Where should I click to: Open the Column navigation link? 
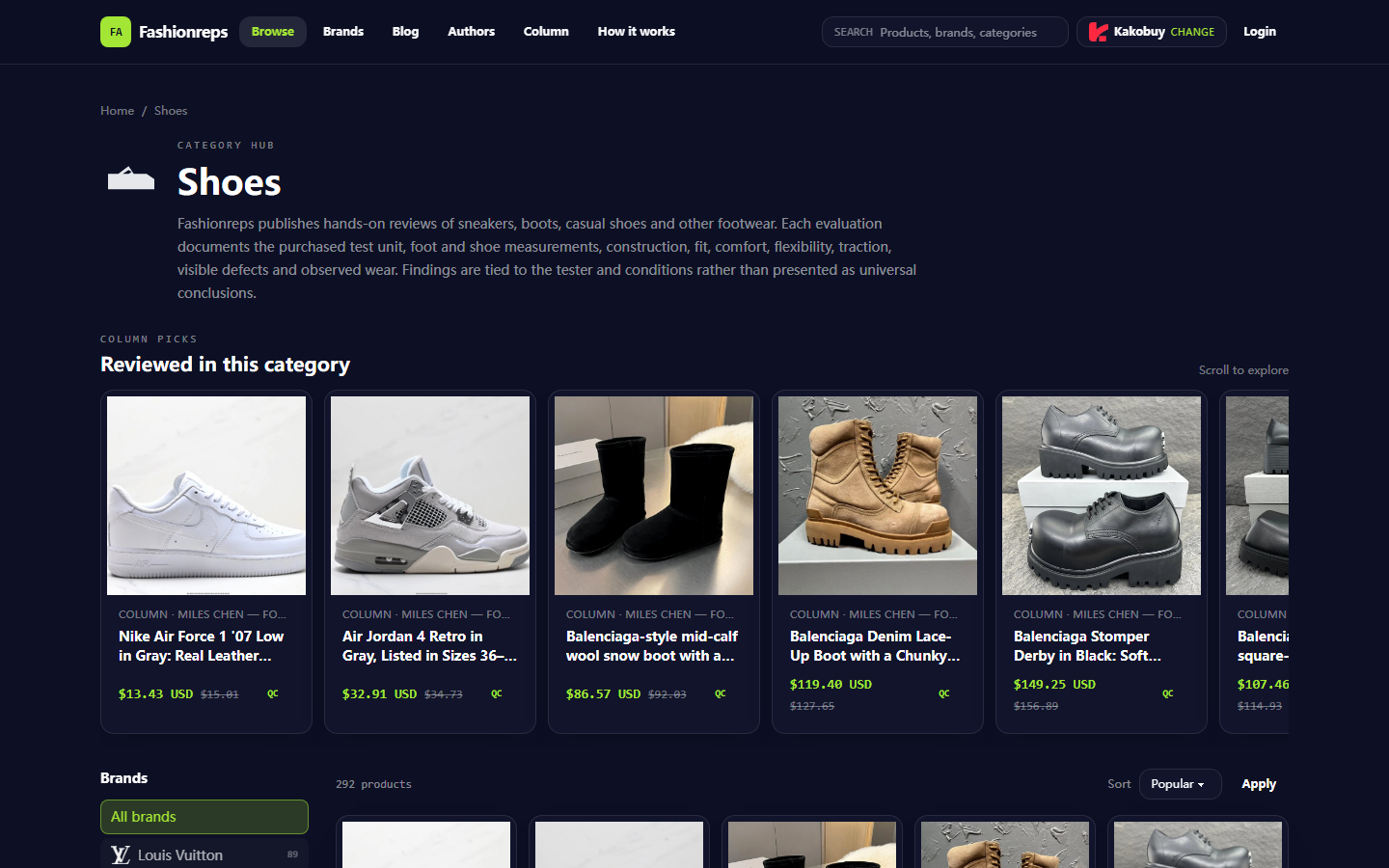(x=546, y=32)
